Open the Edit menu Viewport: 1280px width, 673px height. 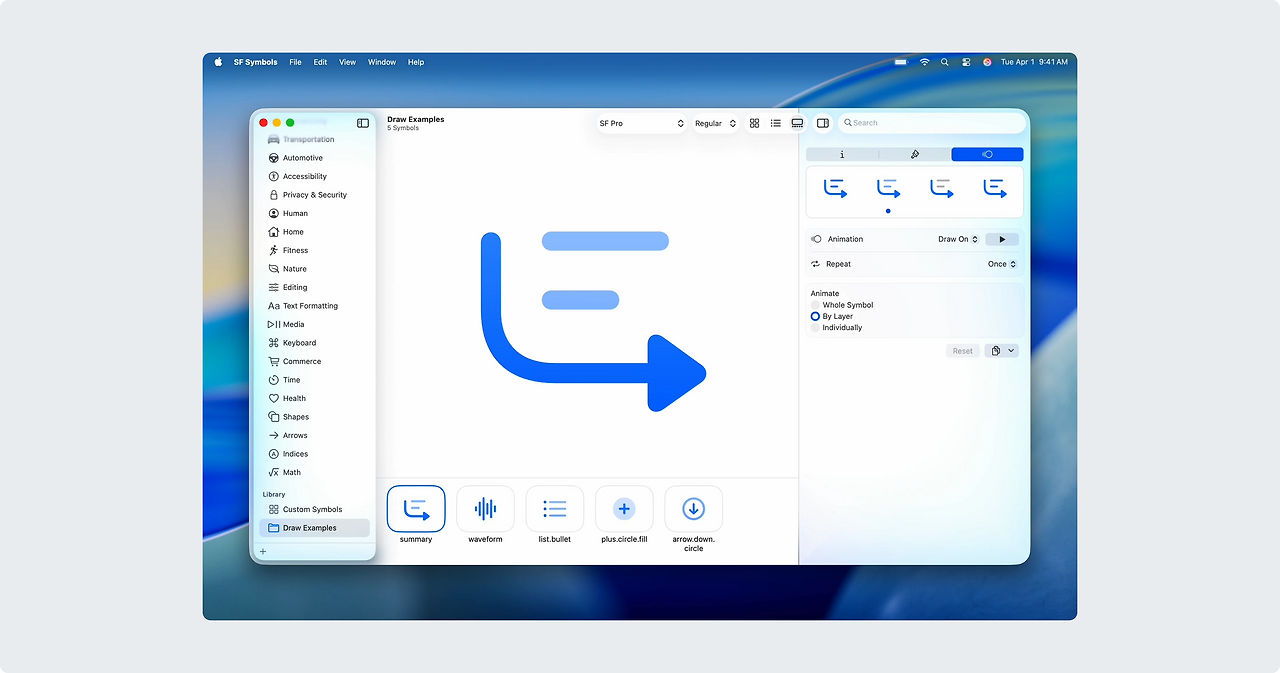320,62
